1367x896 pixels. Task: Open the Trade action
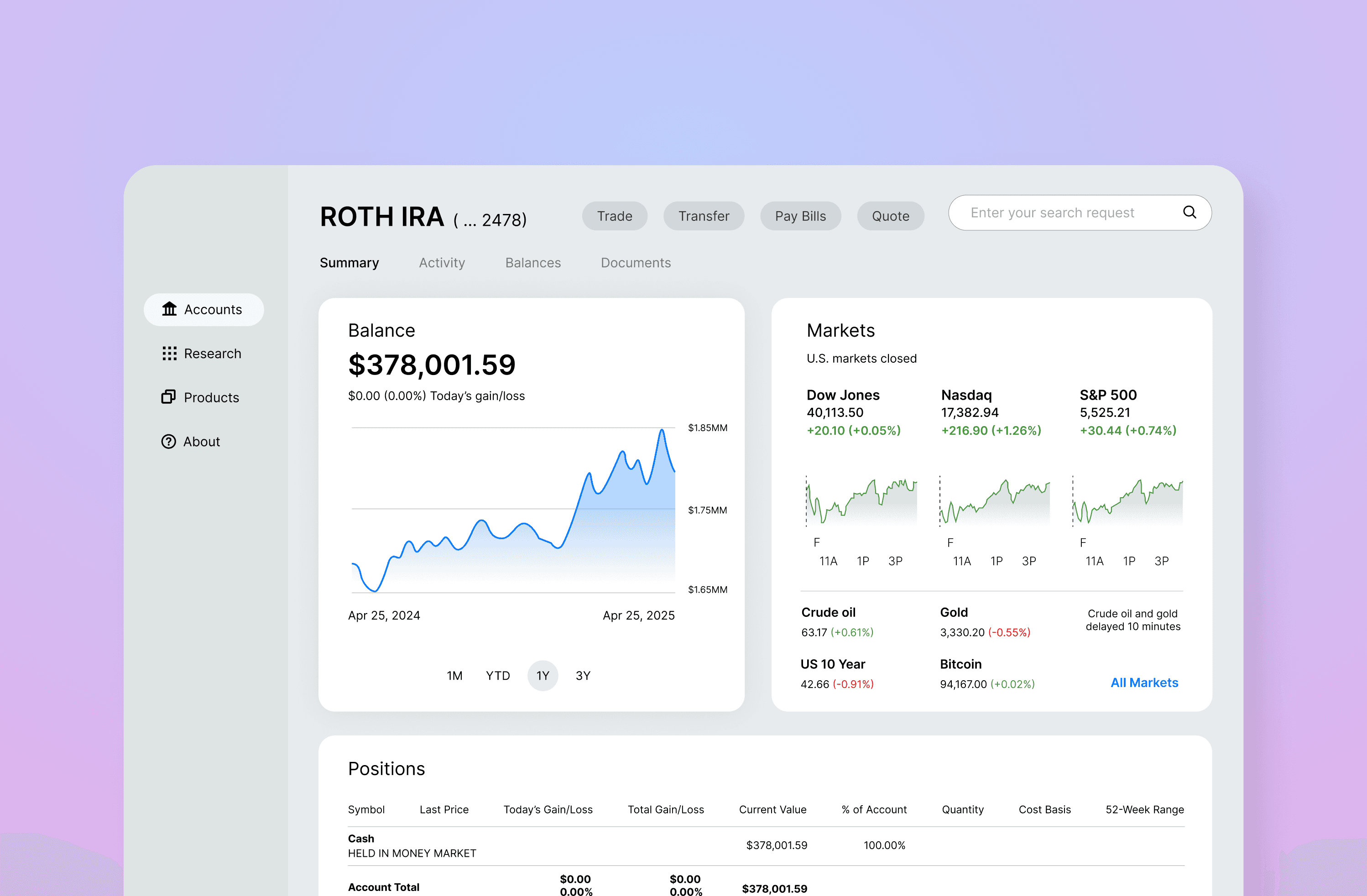pyautogui.click(x=615, y=216)
